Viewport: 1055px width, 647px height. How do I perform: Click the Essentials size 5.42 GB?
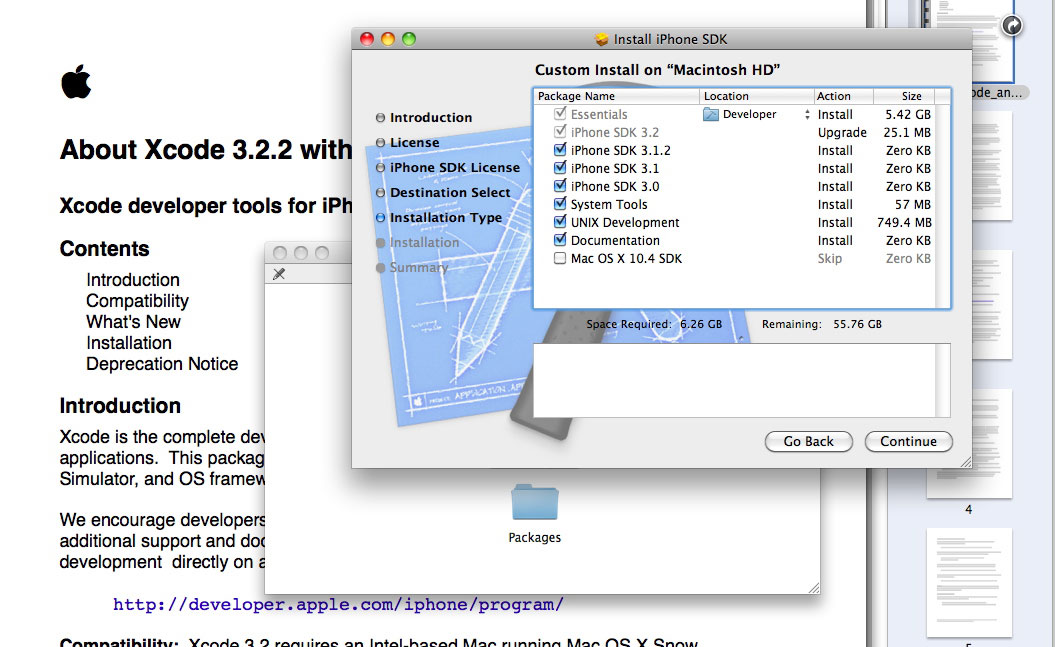(x=908, y=114)
